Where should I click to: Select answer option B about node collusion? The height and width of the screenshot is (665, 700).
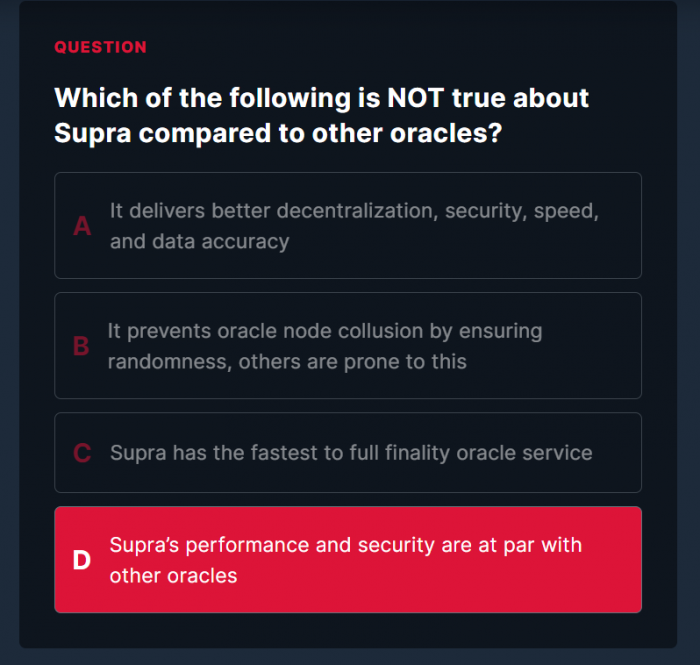[x=347, y=345]
